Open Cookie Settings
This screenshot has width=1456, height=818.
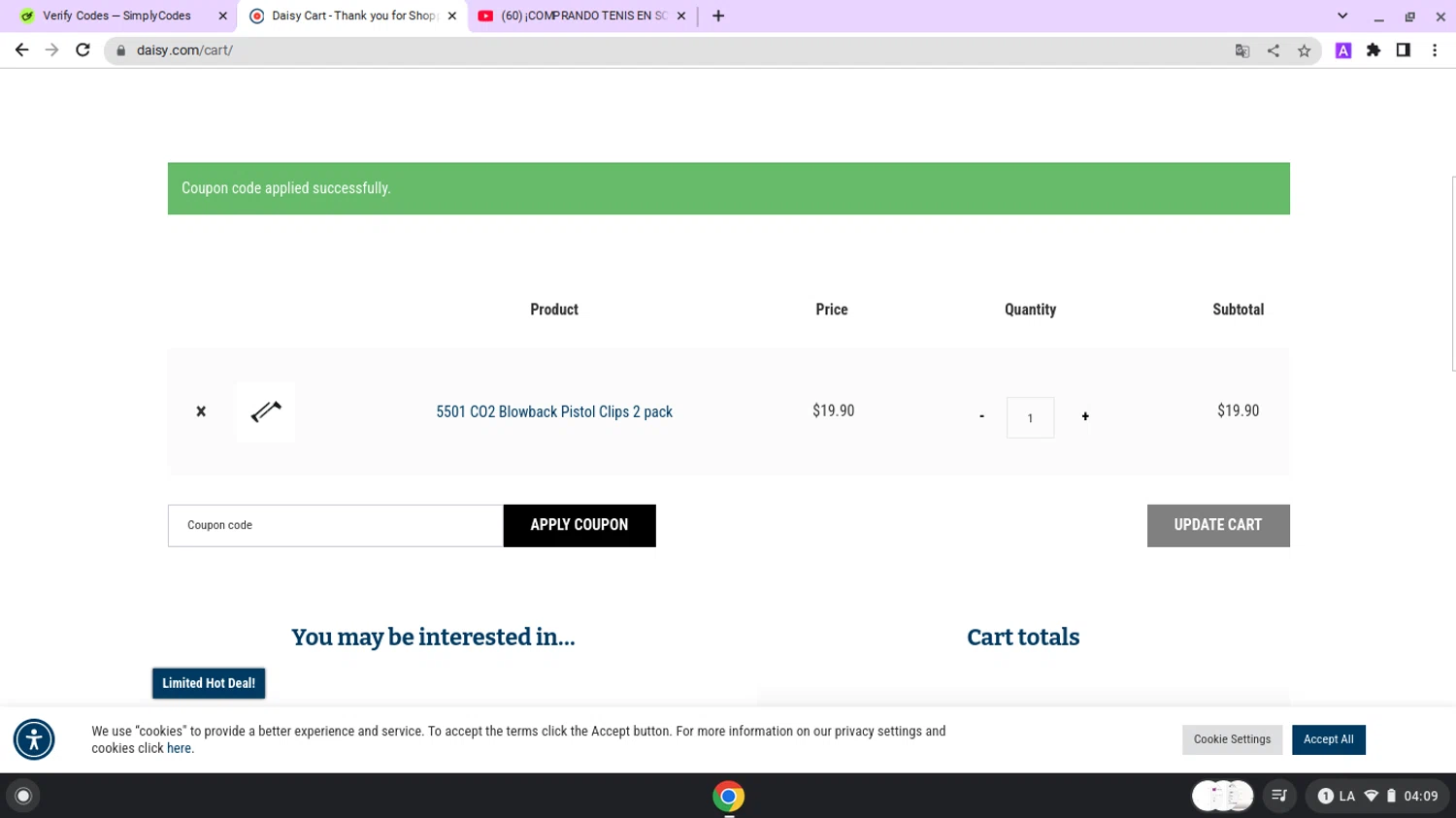point(1232,739)
